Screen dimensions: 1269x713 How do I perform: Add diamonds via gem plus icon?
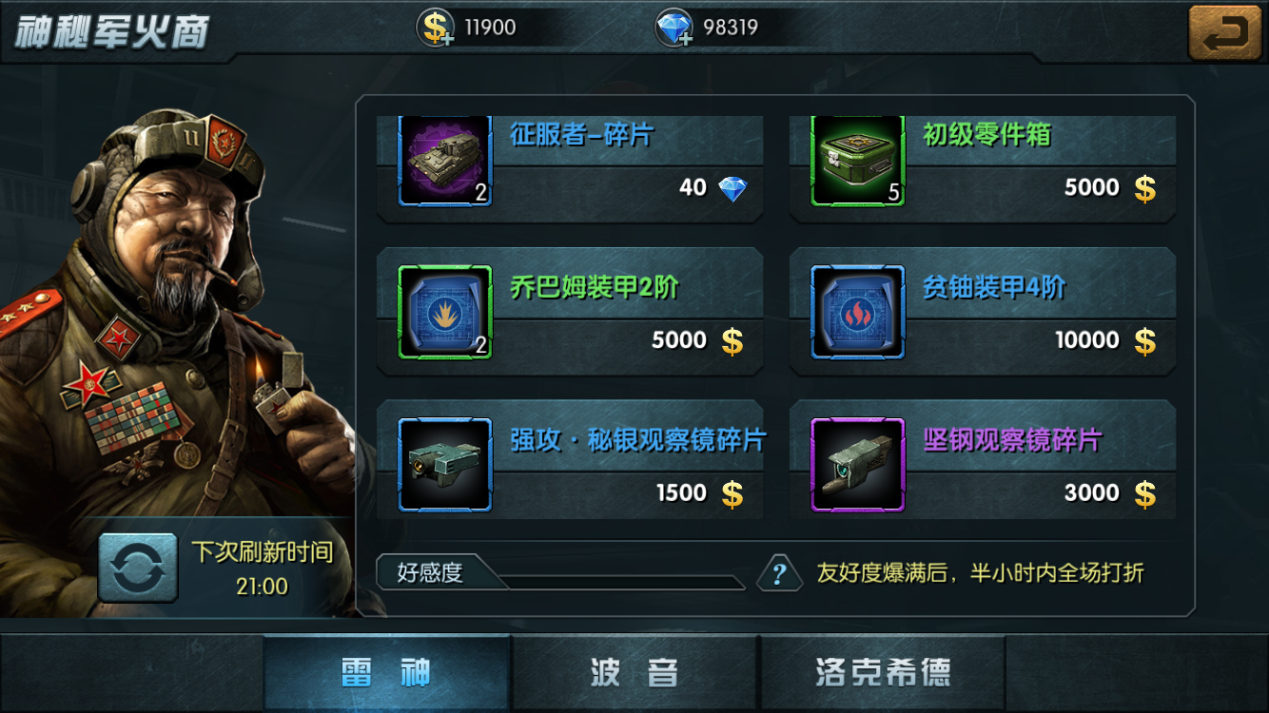tap(674, 28)
